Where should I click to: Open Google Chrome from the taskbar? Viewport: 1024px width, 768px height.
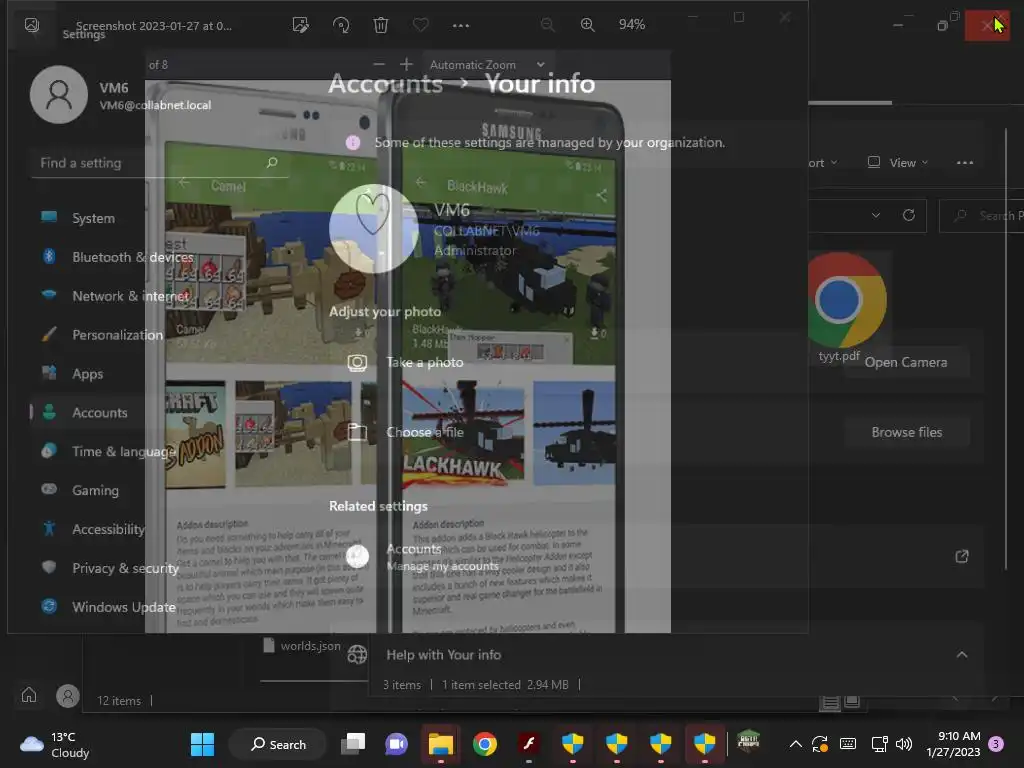(x=485, y=744)
